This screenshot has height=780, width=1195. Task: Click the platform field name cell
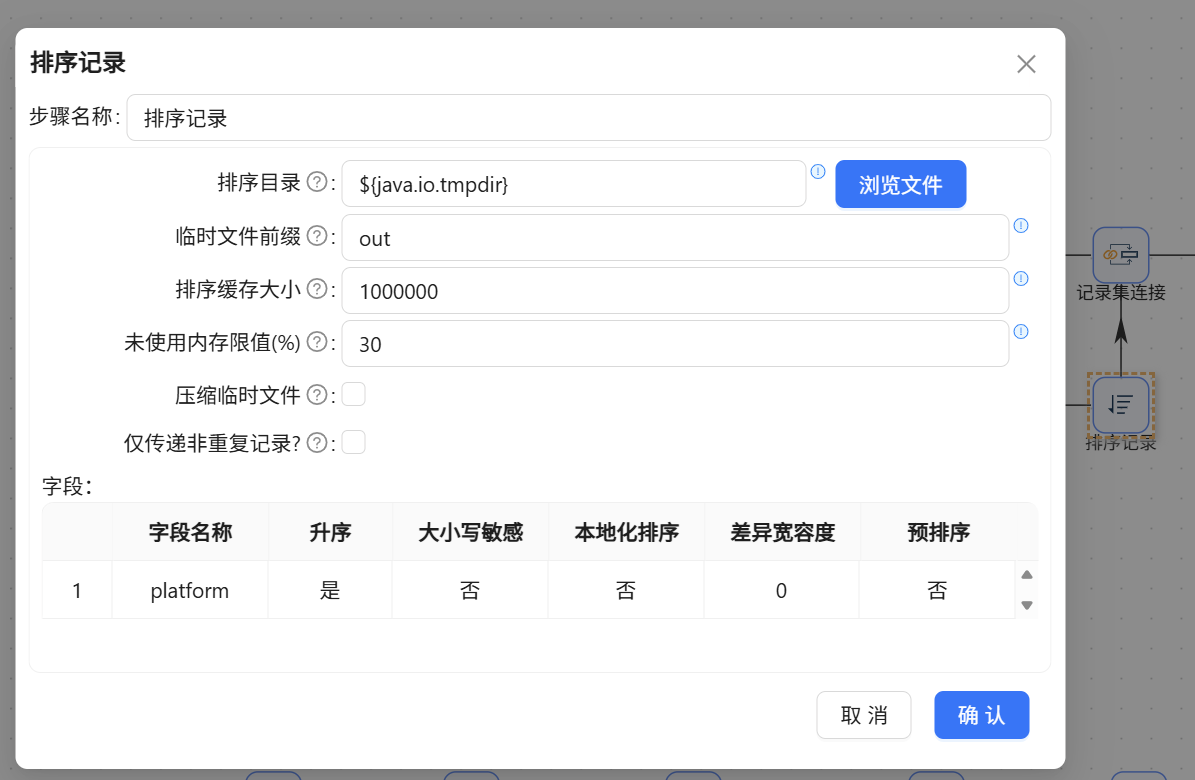click(x=190, y=590)
